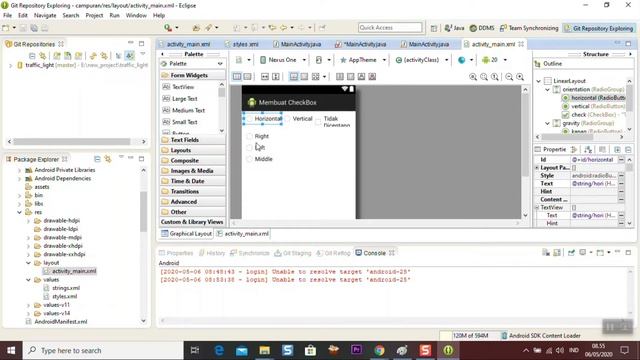Screen dimensions: 640x360
Task: Click the Id property value field
Action: pyautogui.click(x=594, y=160)
